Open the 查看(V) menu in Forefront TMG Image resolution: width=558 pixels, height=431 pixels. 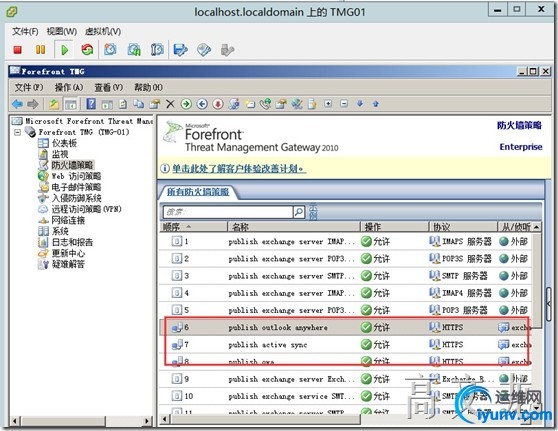click(x=109, y=87)
